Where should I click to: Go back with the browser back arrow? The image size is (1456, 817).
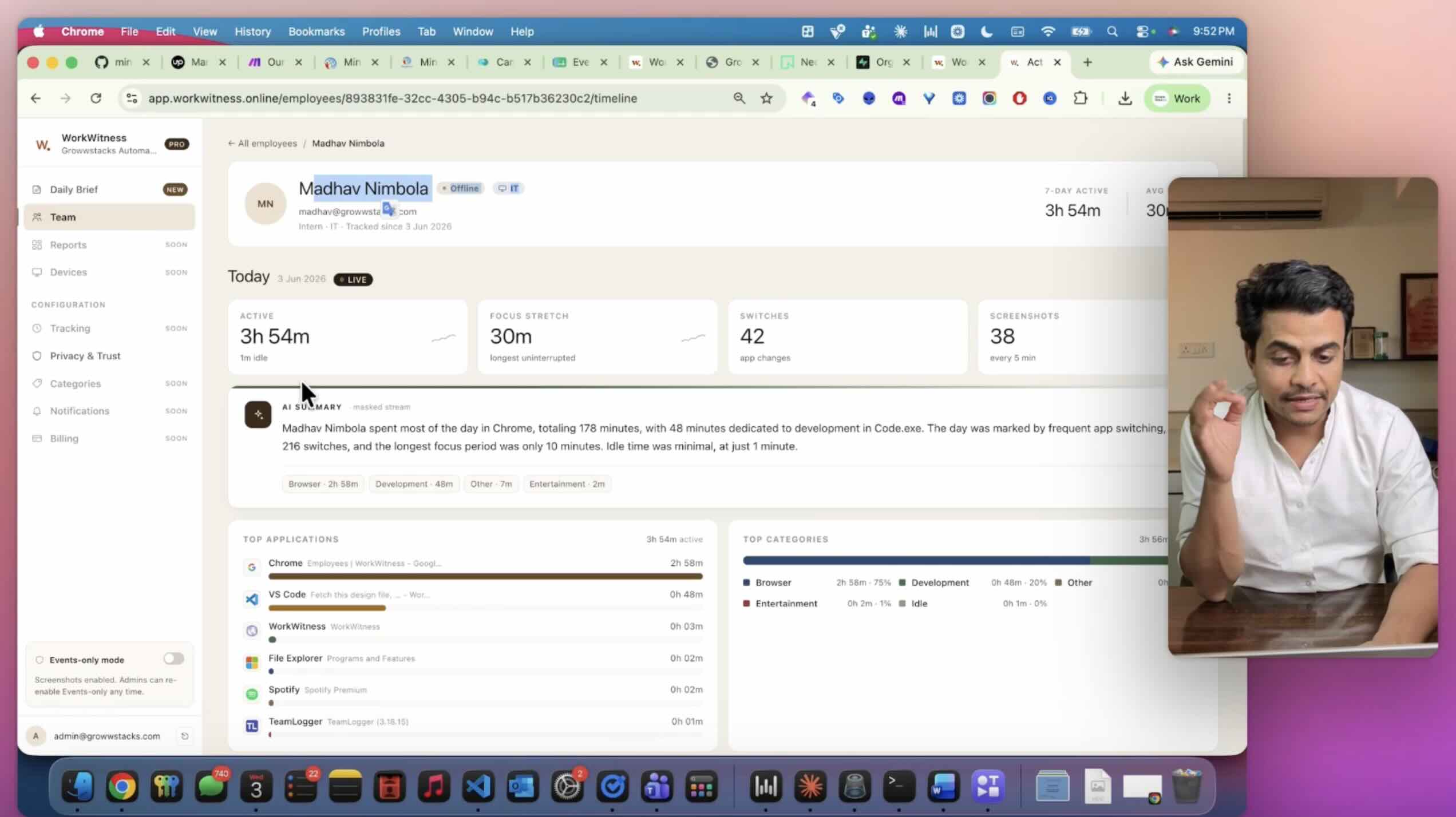coord(35,98)
